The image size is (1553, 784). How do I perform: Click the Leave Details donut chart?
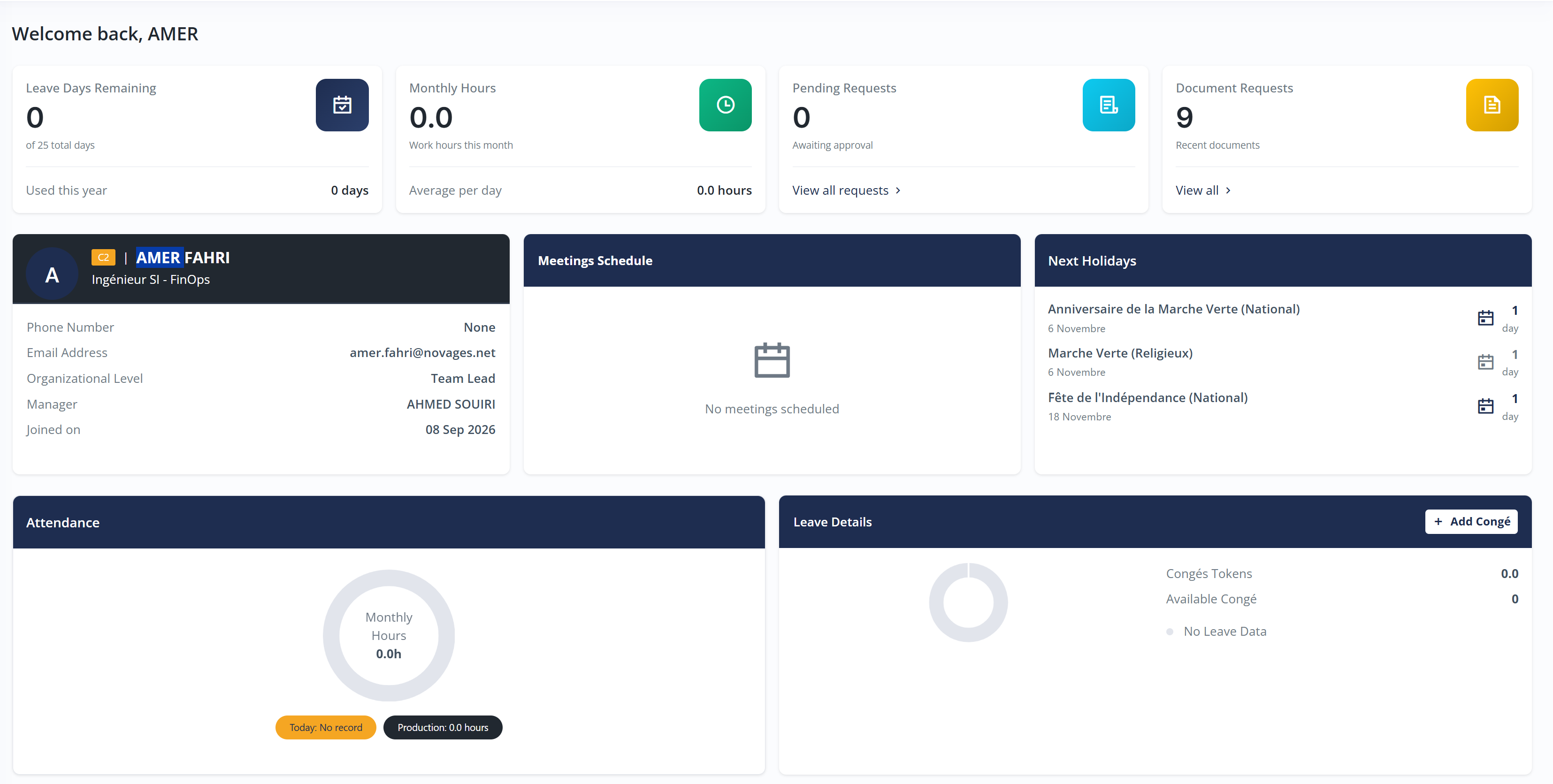pyautogui.click(x=968, y=602)
